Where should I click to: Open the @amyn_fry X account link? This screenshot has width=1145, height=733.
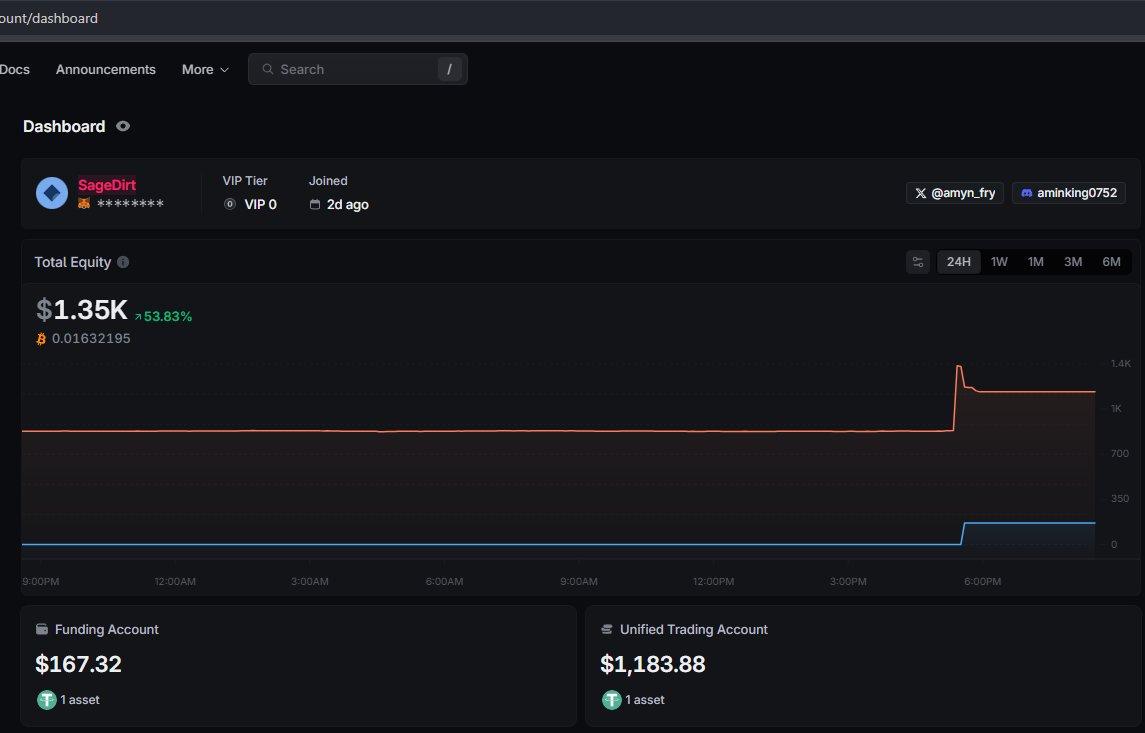[x=955, y=193]
